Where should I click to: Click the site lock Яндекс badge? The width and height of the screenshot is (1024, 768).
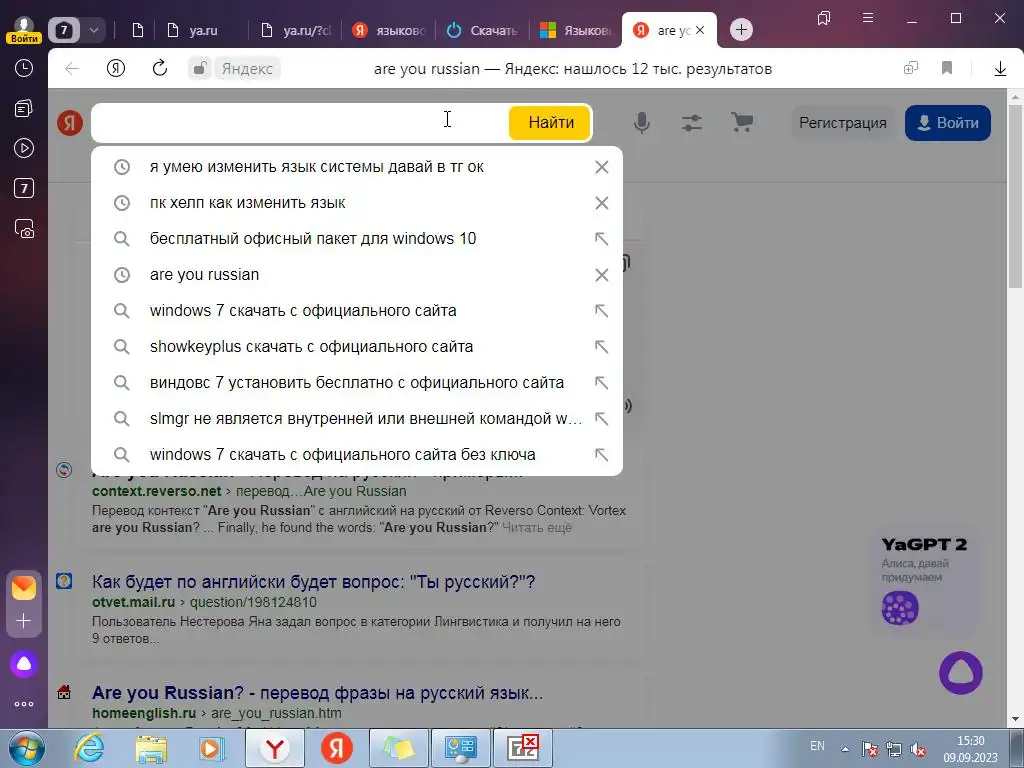234,68
